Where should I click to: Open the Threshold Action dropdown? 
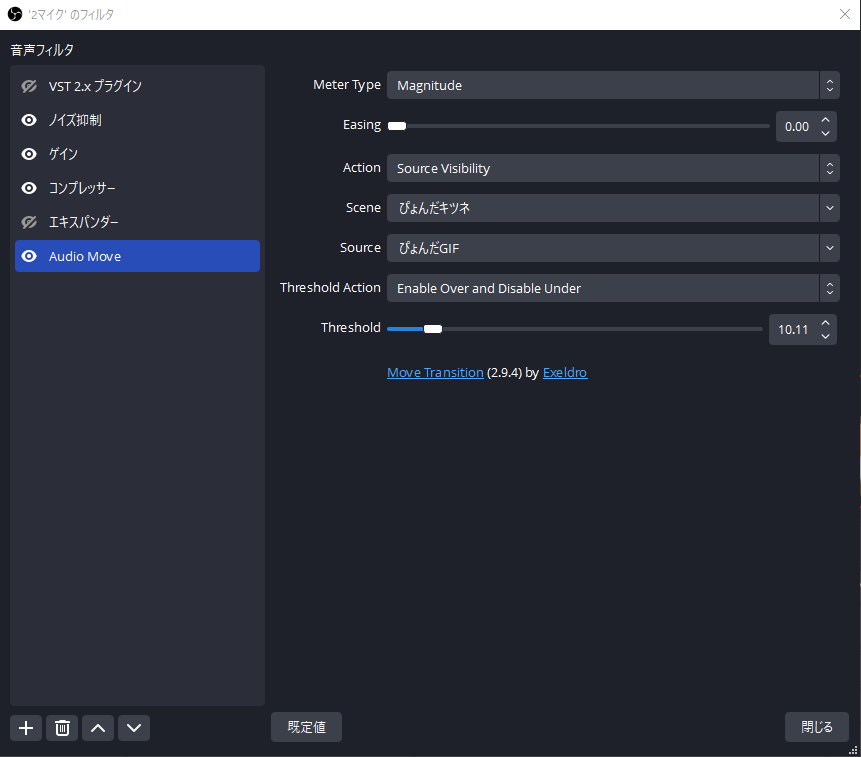[612, 288]
